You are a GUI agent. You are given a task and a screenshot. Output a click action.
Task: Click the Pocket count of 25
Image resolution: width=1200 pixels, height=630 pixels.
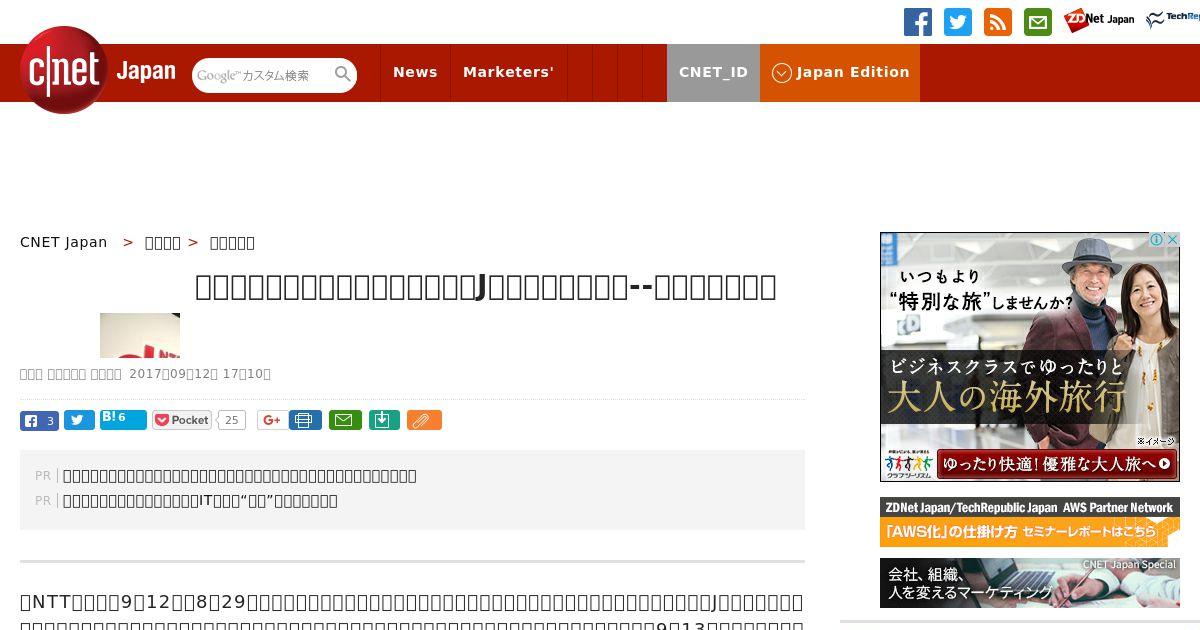coord(231,420)
